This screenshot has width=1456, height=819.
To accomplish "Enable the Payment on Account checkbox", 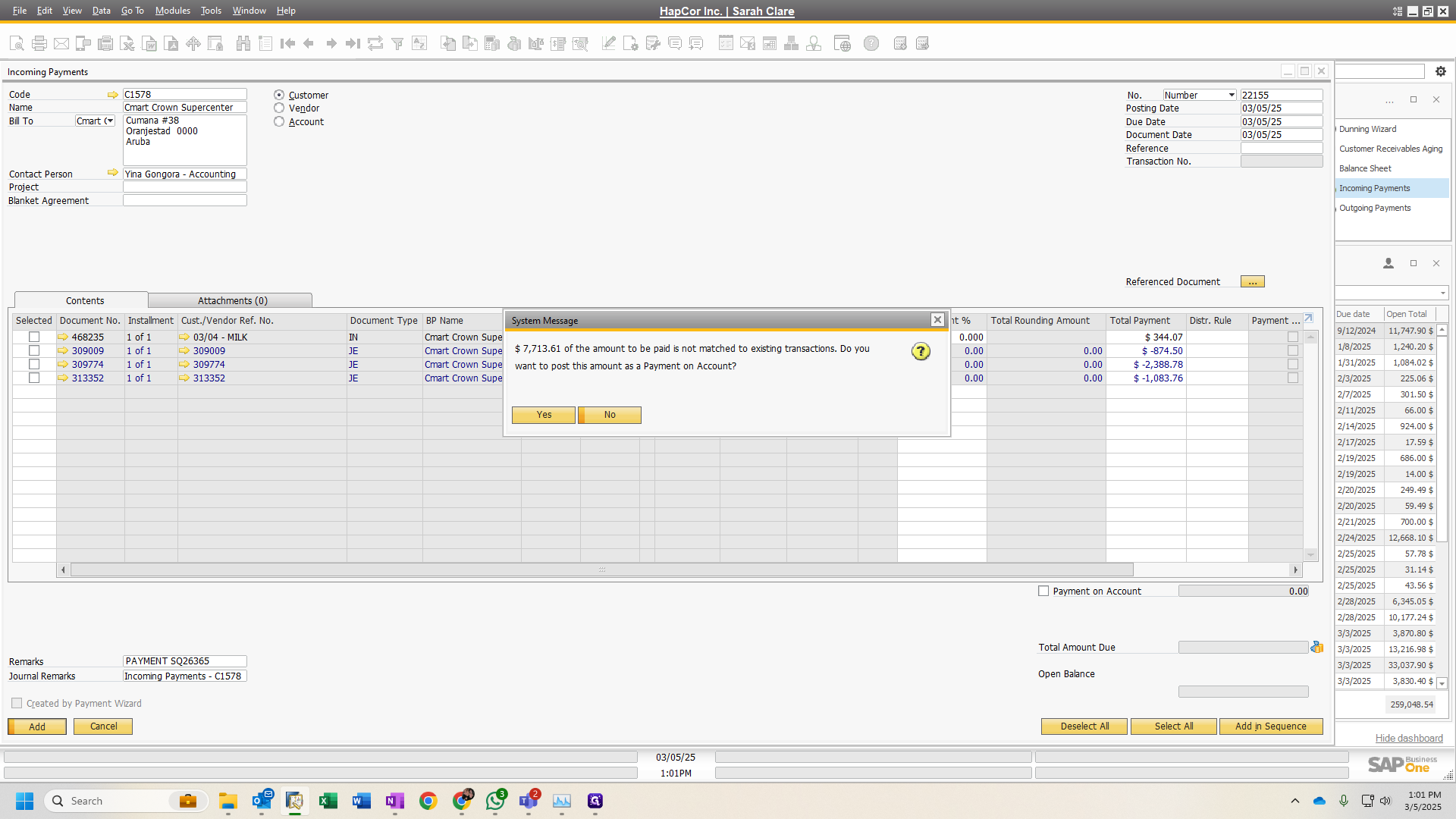I will click(1043, 591).
